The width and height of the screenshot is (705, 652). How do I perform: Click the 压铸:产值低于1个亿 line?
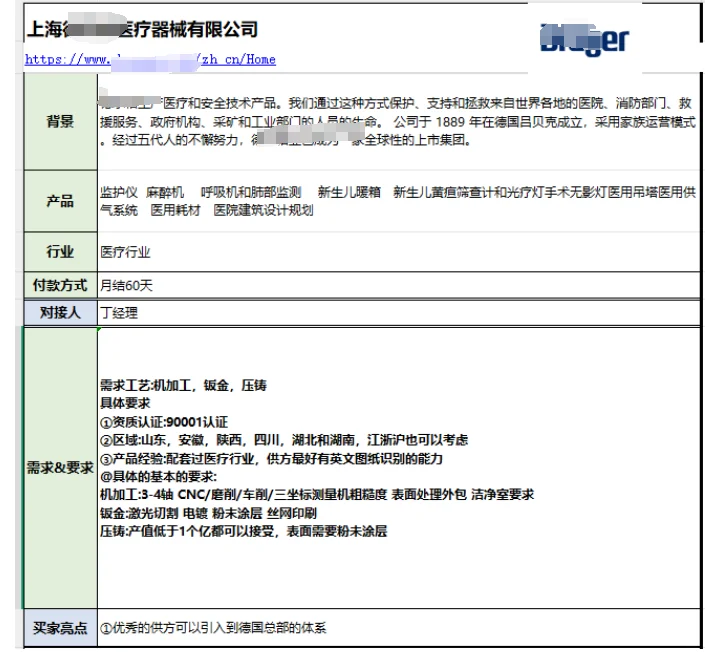click(244, 531)
